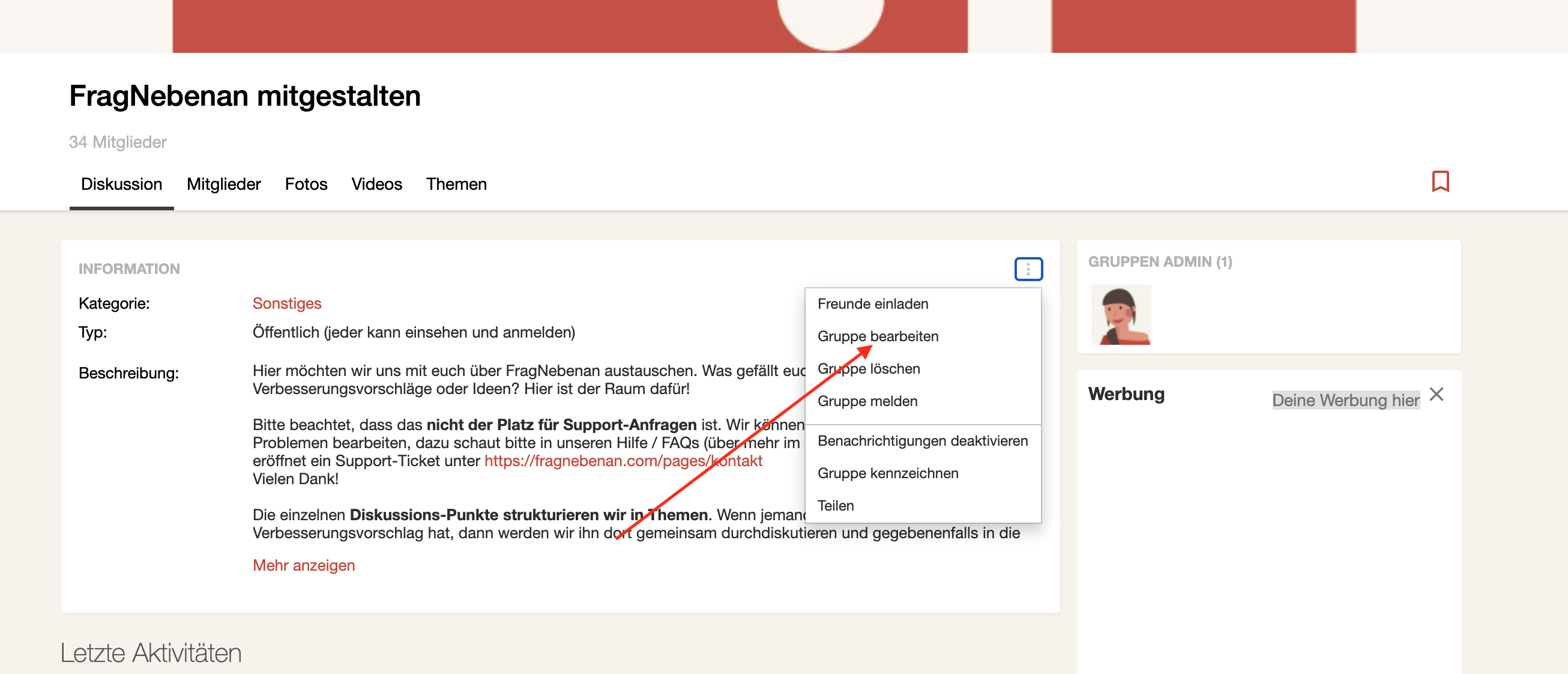1568x674 pixels.
Task: Click 'Gruppe melden' menu item
Action: pos(867,401)
